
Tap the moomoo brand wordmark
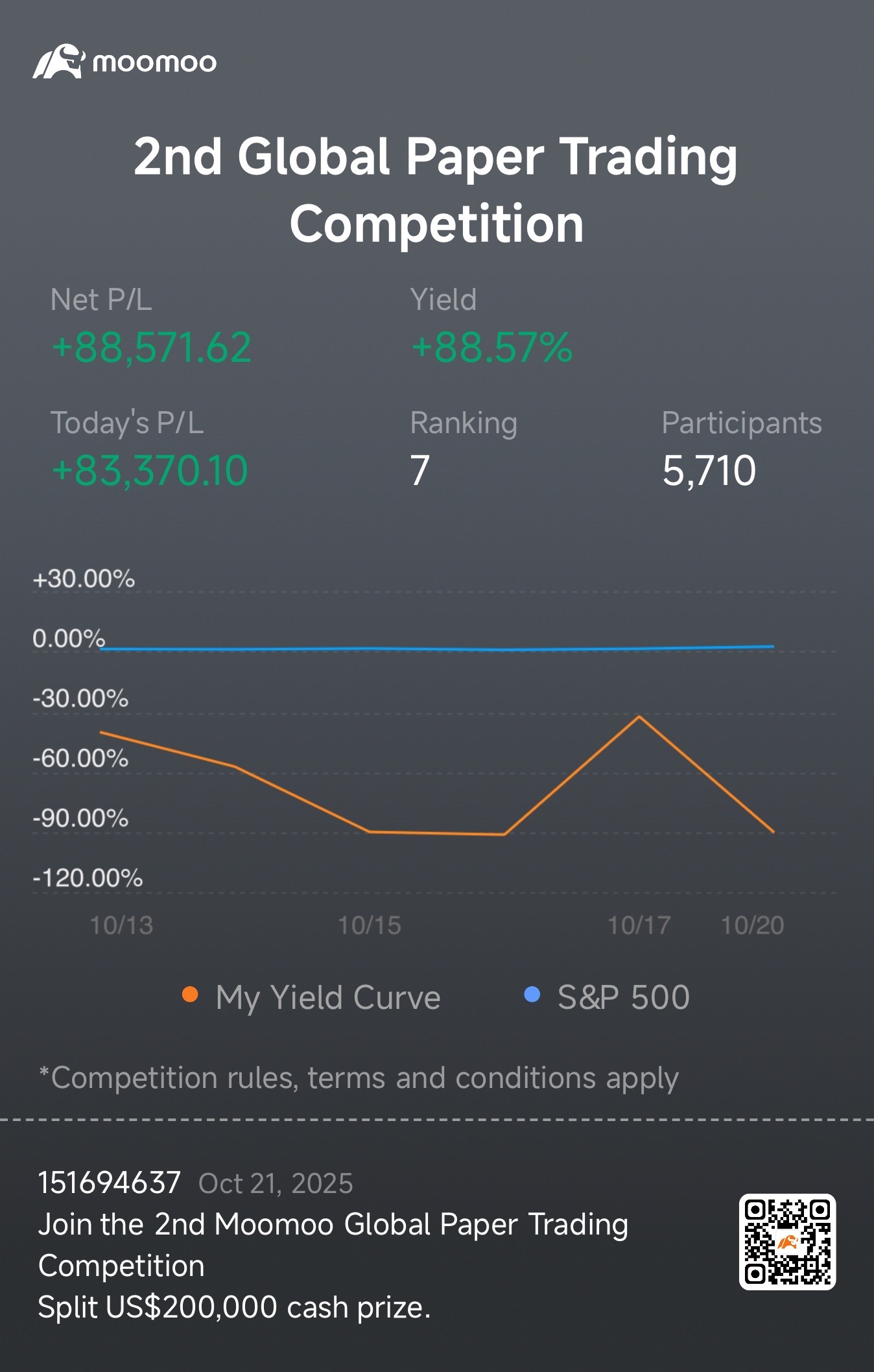coord(154,63)
